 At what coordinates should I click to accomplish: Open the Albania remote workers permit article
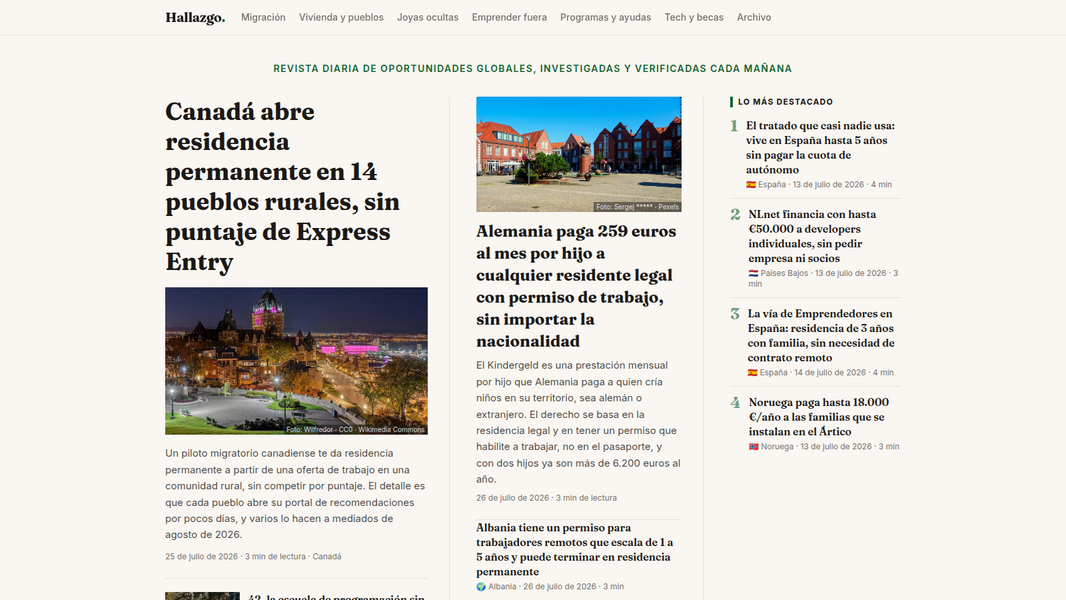[575, 549]
